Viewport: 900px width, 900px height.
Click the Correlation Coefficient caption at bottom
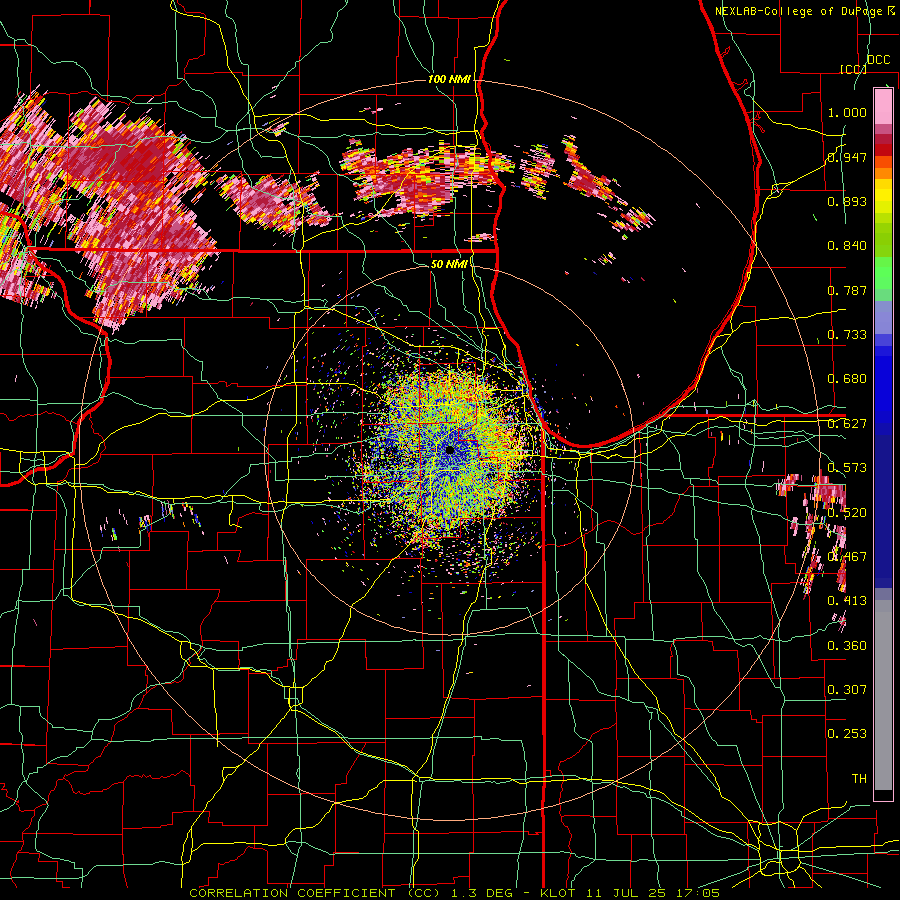pos(454,893)
